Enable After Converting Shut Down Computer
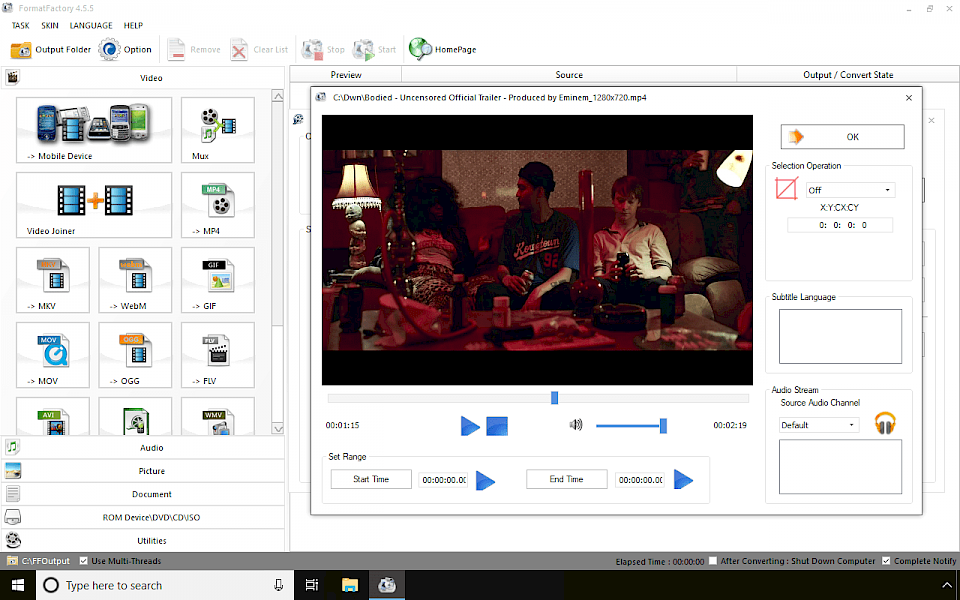960x600 pixels. click(713, 561)
